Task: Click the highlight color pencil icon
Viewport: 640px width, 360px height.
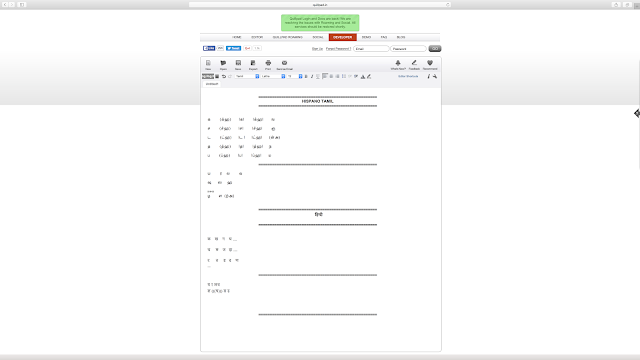Action: pyautogui.click(x=369, y=76)
